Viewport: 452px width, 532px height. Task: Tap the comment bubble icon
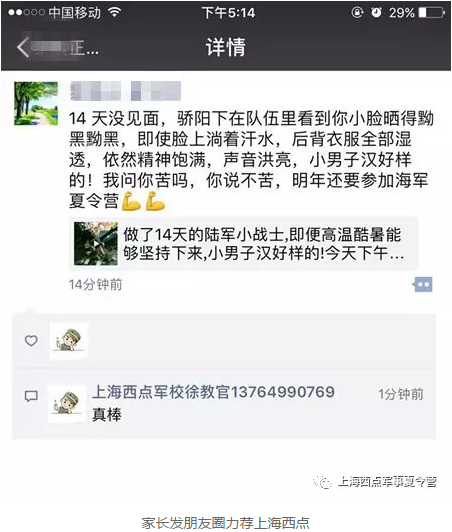pyautogui.click(x=31, y=396)
